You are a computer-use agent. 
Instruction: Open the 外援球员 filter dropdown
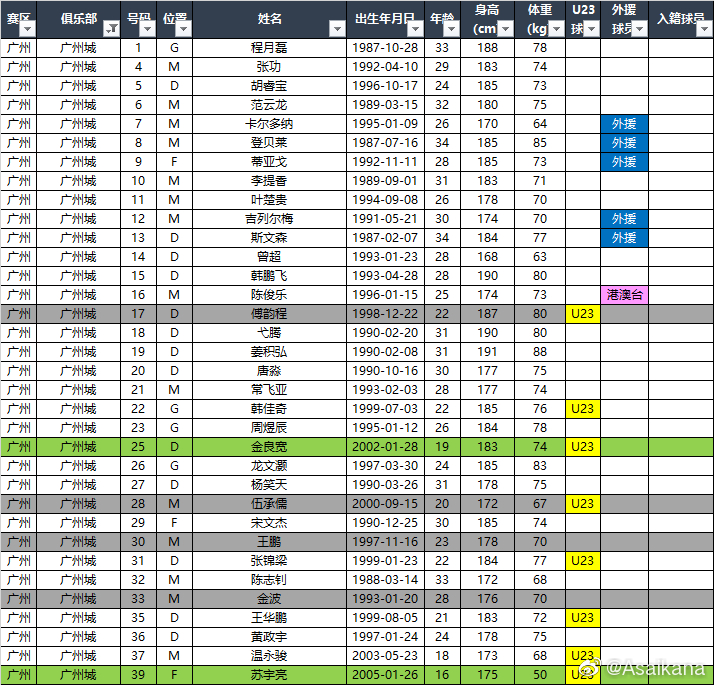(640, 29)
